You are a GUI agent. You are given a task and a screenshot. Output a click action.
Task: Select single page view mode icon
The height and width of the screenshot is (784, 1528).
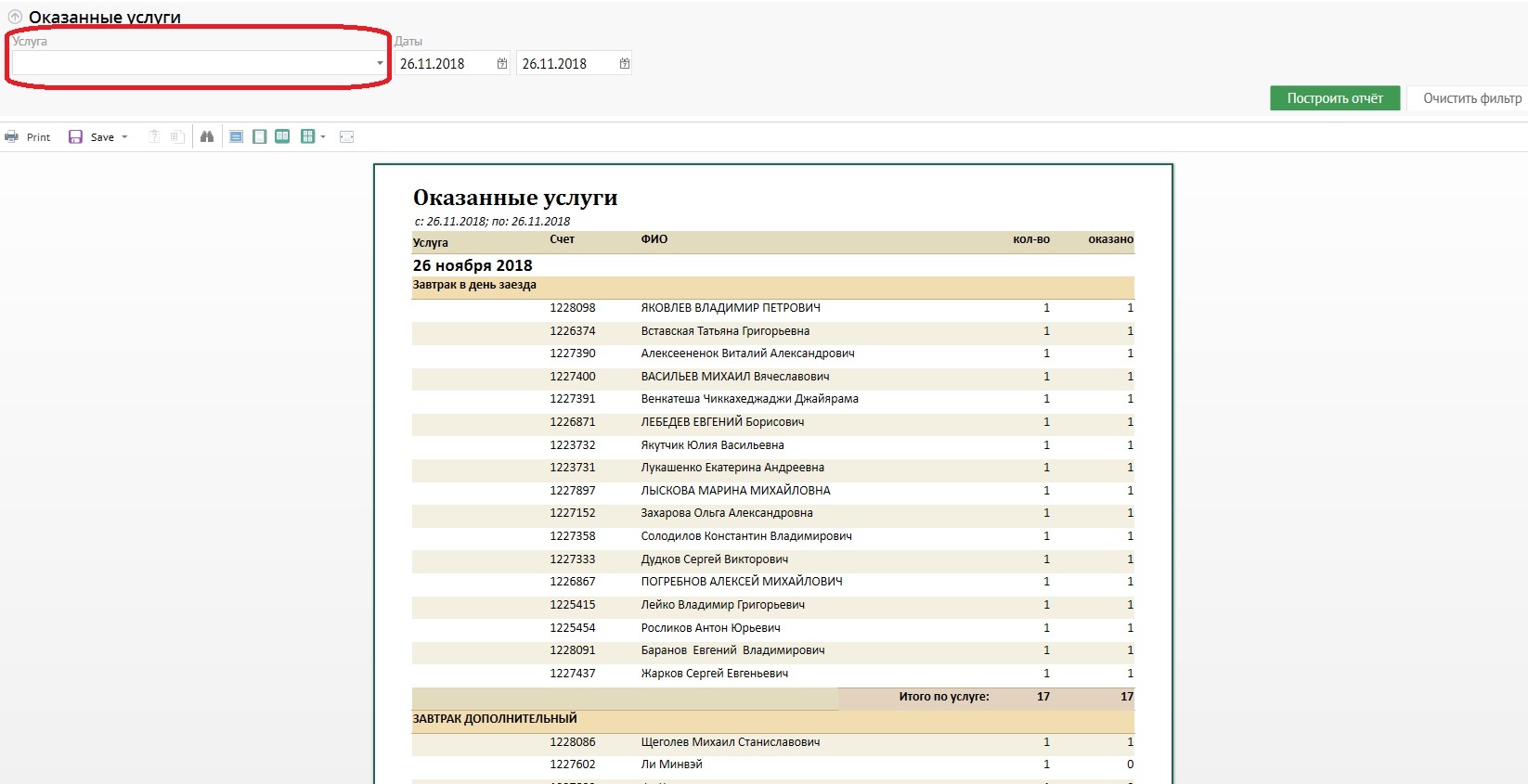coord(260,137)
